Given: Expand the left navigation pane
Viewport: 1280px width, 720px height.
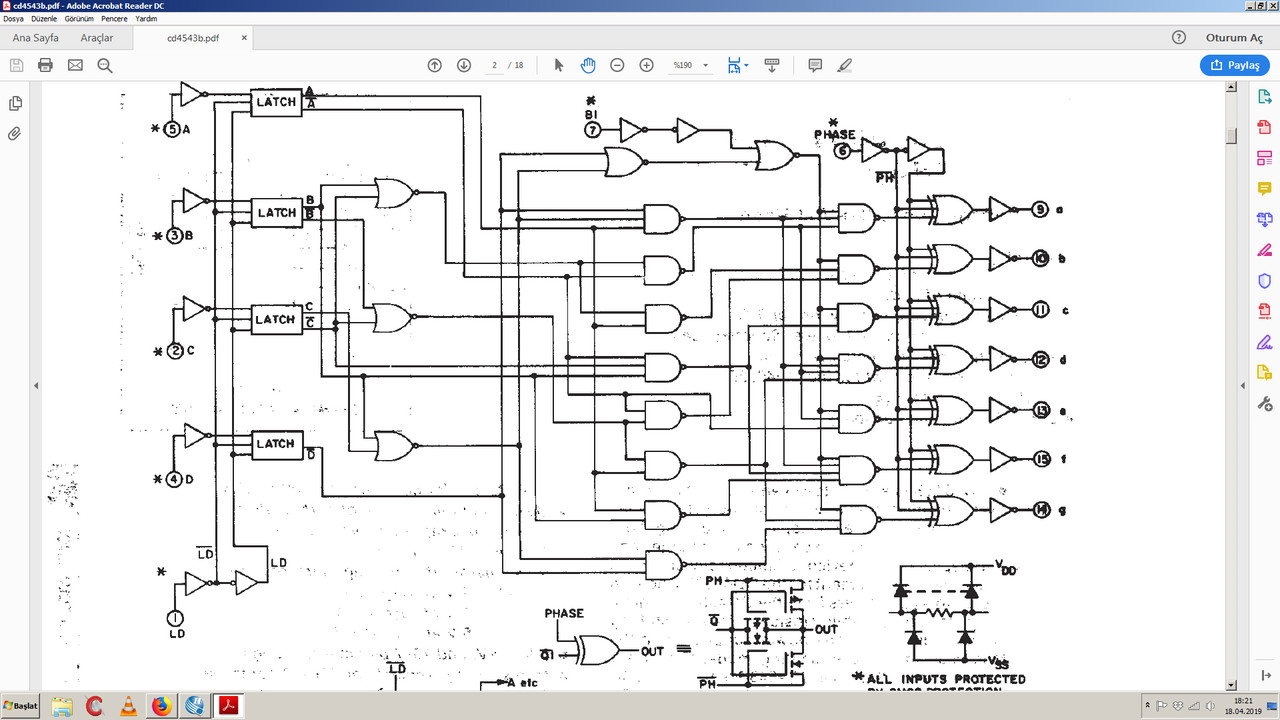Looking at the screenshot, I should [x=36, y=385].
